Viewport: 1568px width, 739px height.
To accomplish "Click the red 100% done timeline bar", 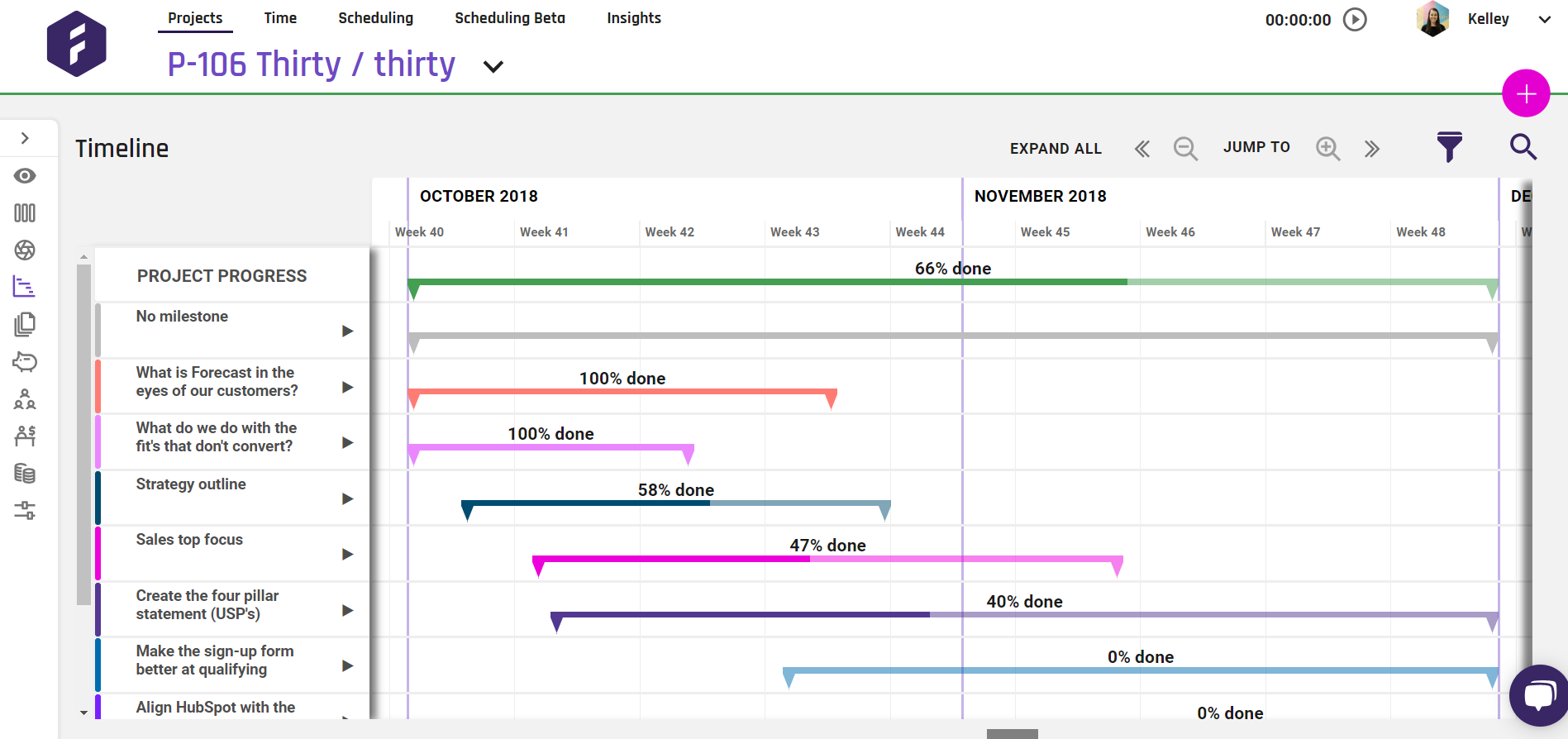I will (622, 392).
